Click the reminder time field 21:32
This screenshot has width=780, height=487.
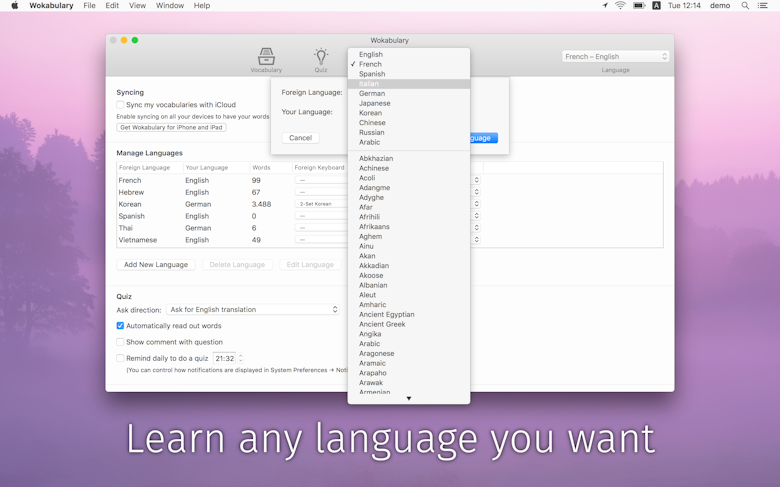tap(225, 358)
